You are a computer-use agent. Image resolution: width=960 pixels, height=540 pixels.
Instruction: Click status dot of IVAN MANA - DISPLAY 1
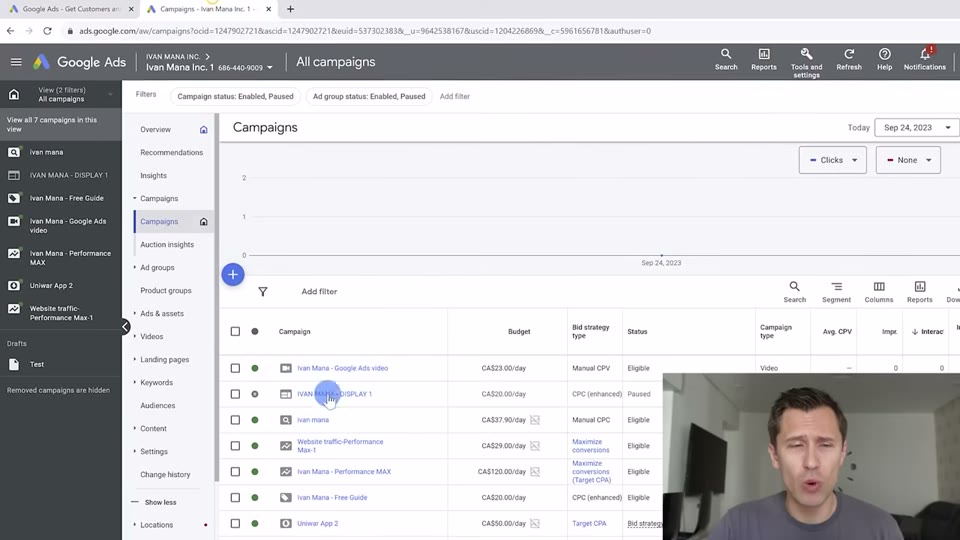tap(255, 394)
